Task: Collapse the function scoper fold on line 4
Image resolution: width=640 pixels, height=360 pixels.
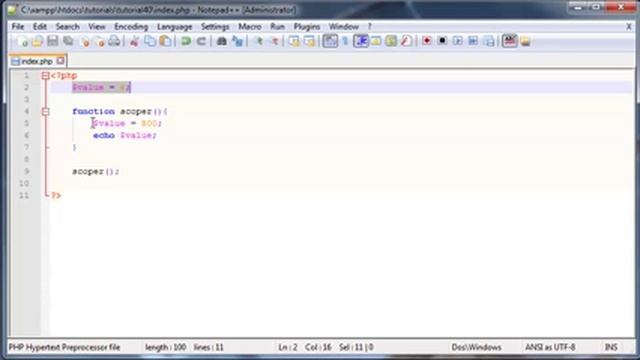Action: tap(45, 111)
